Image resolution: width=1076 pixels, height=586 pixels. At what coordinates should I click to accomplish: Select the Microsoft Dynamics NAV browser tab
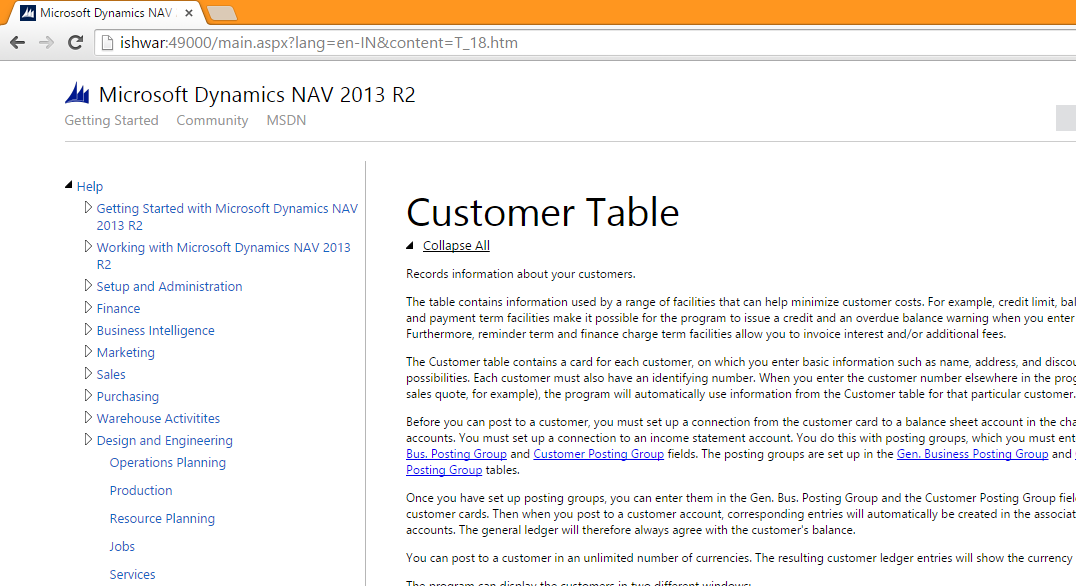[x=107, y=12]
